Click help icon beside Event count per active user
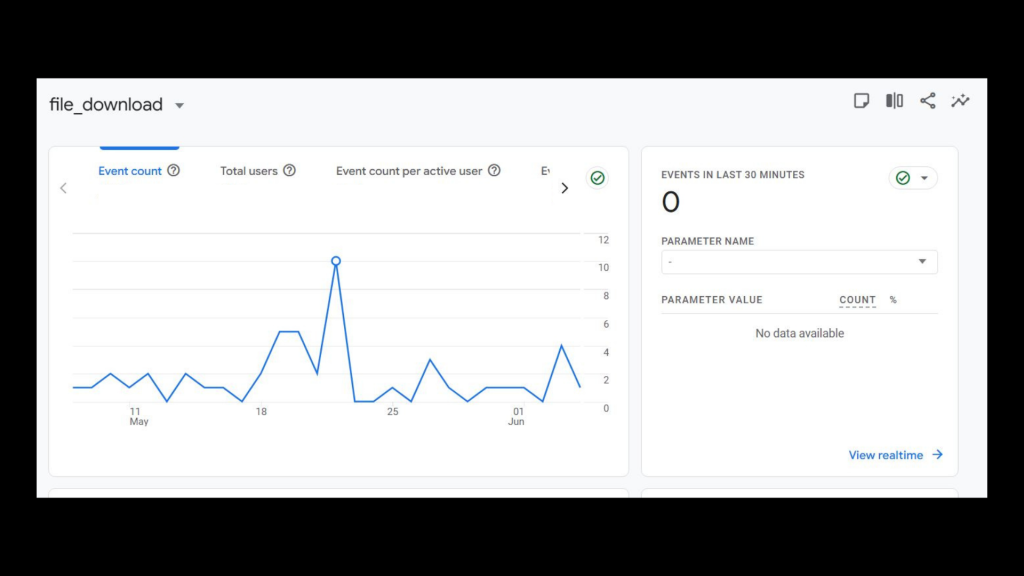The image size is (1024, 576). click(494, 171)
